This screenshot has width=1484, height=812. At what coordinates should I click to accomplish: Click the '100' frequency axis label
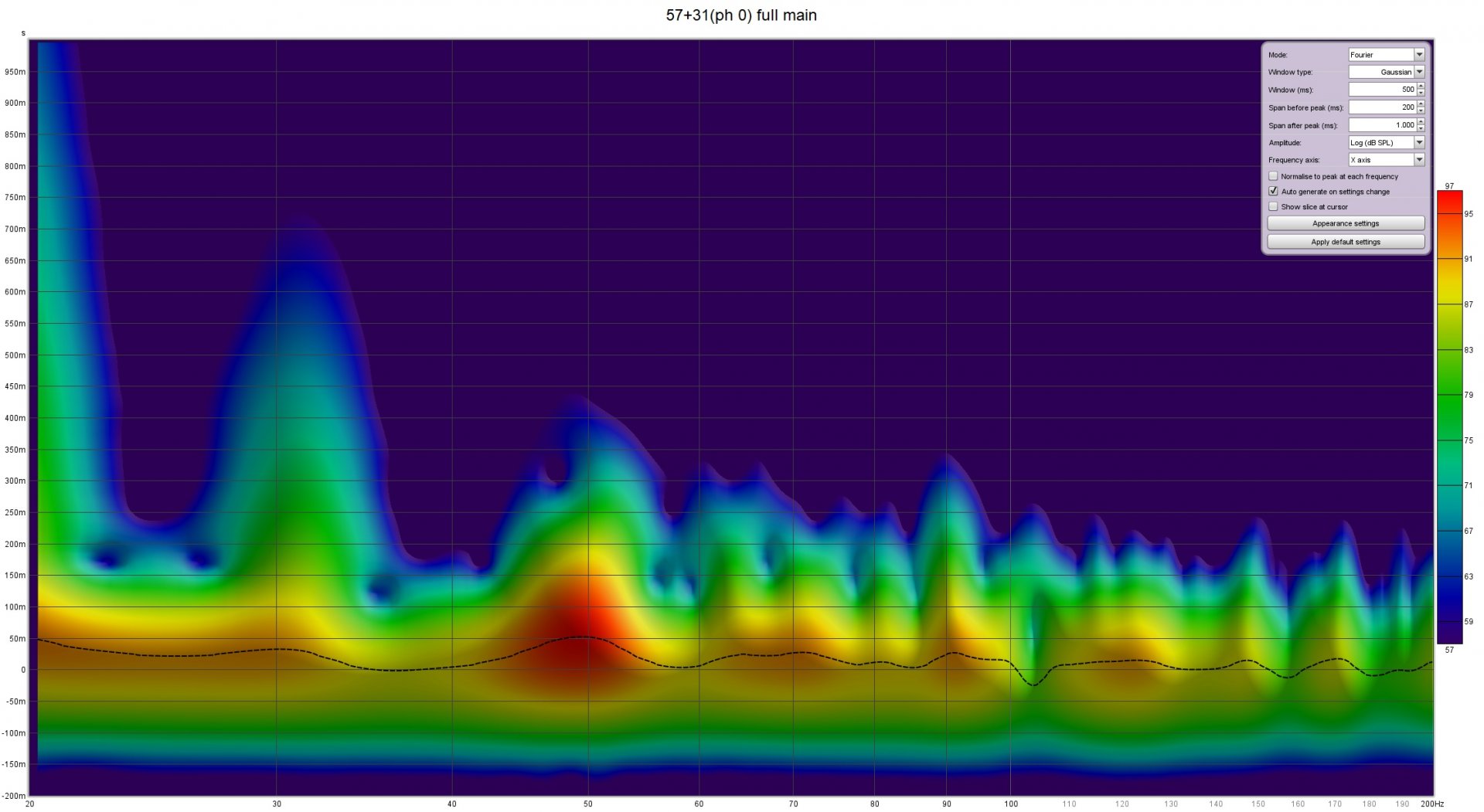tap(1011, 804)
